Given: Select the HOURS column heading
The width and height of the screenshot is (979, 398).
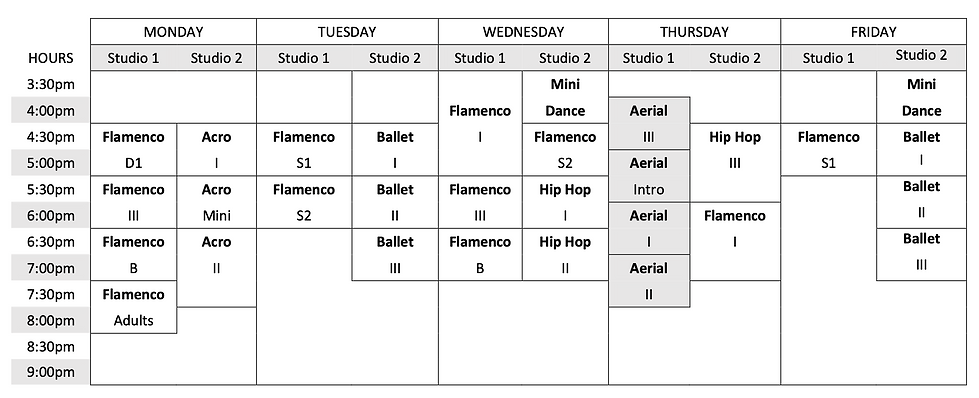Looking at the screenshot, I should [x=51, y=58].
